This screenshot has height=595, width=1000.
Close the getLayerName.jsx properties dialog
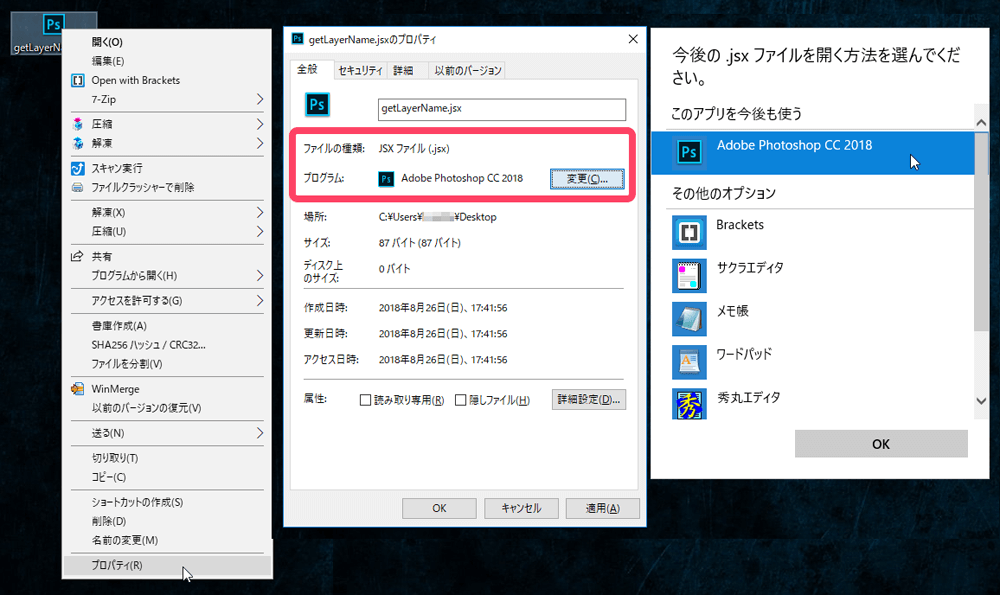pos(633,39)
